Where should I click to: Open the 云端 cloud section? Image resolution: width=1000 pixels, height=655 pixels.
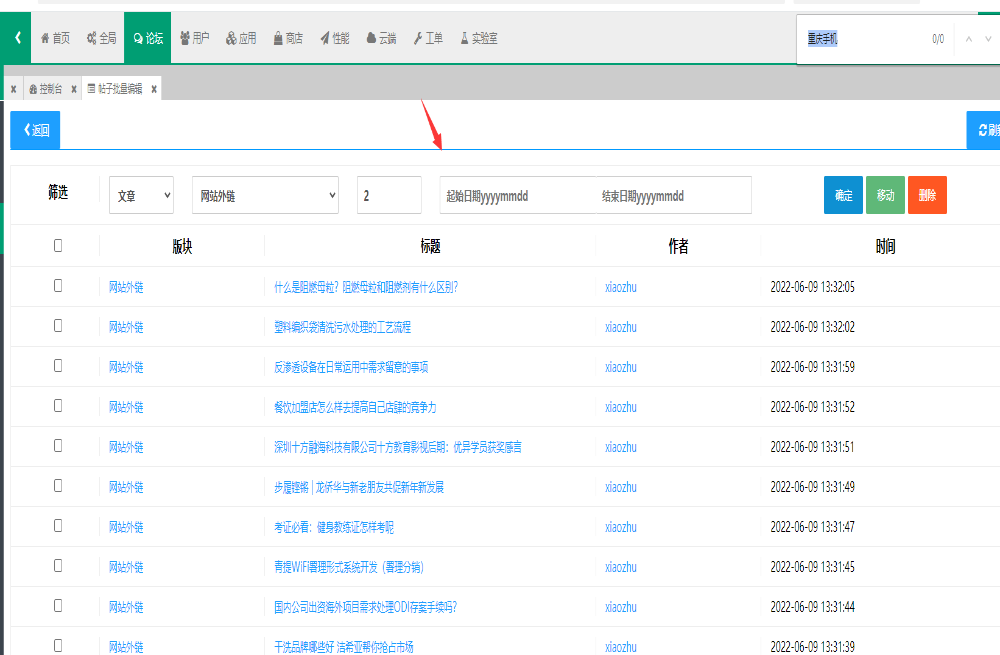tap(381, 39)
